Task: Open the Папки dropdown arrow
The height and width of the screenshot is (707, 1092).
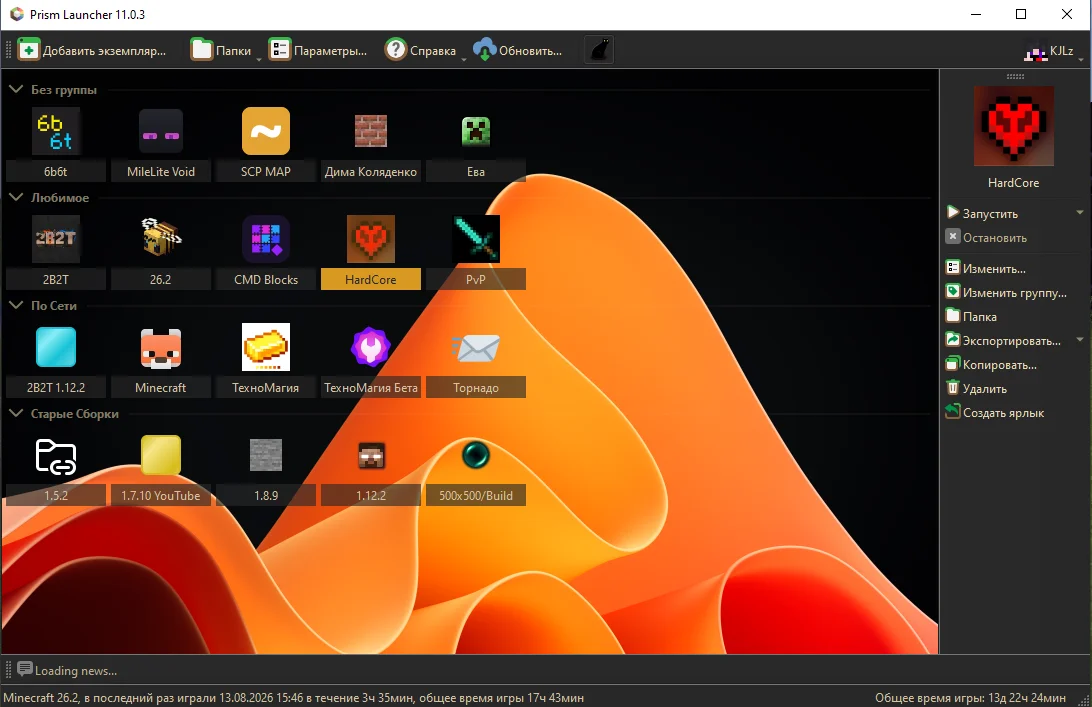Action: 258,59
